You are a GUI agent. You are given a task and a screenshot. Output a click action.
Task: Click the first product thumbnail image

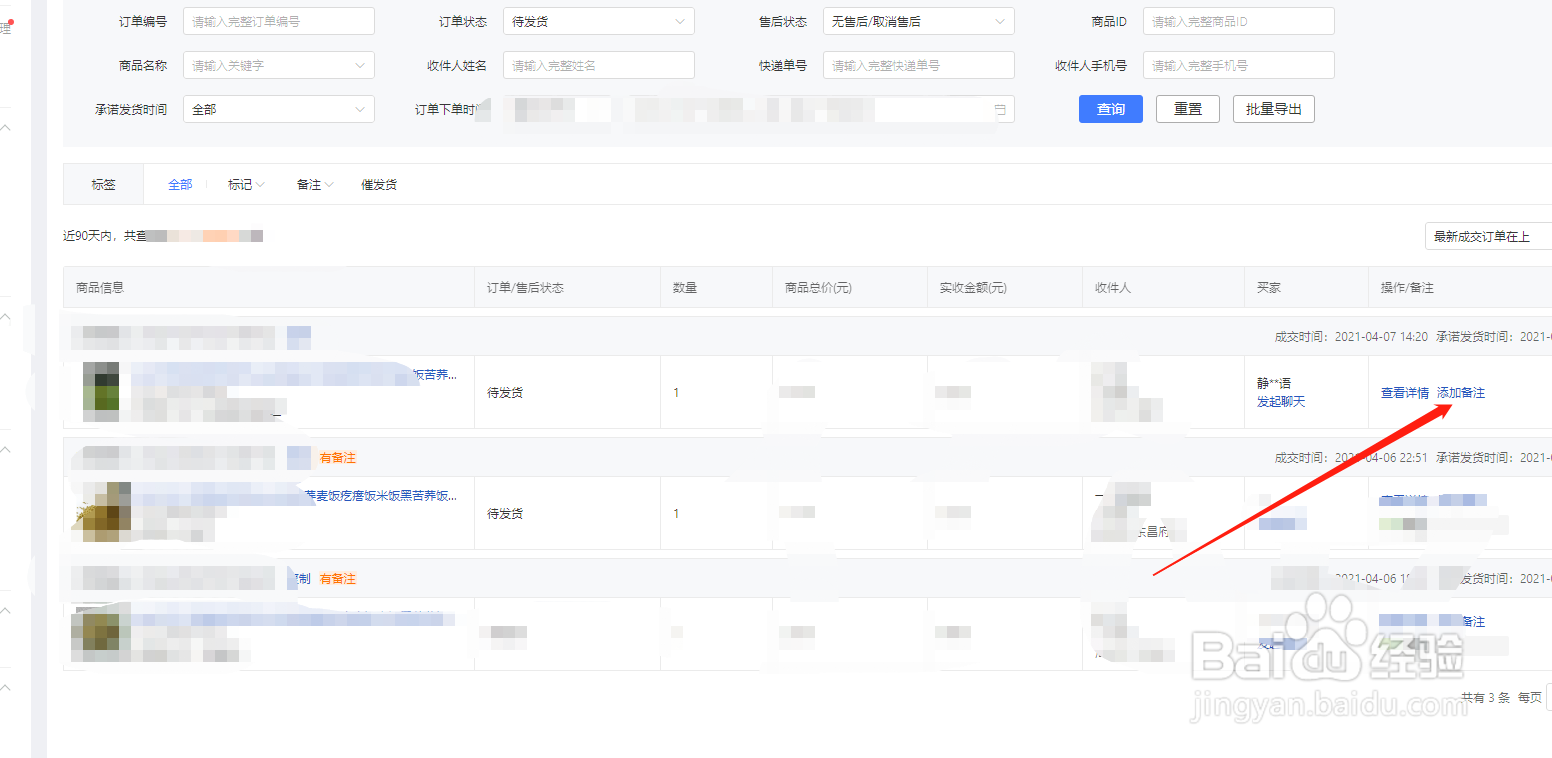100,392
